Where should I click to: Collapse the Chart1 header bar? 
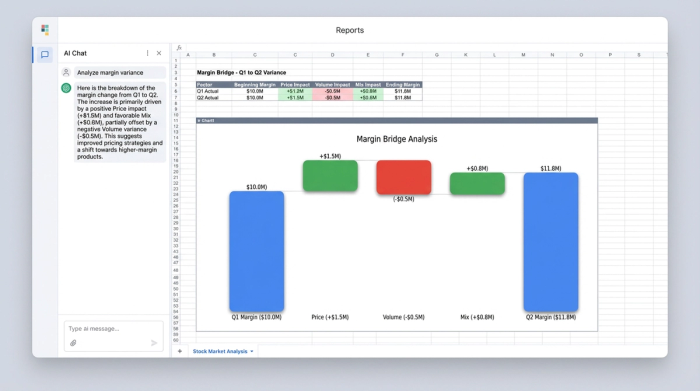pyautogui.click(x=397, y=121)
